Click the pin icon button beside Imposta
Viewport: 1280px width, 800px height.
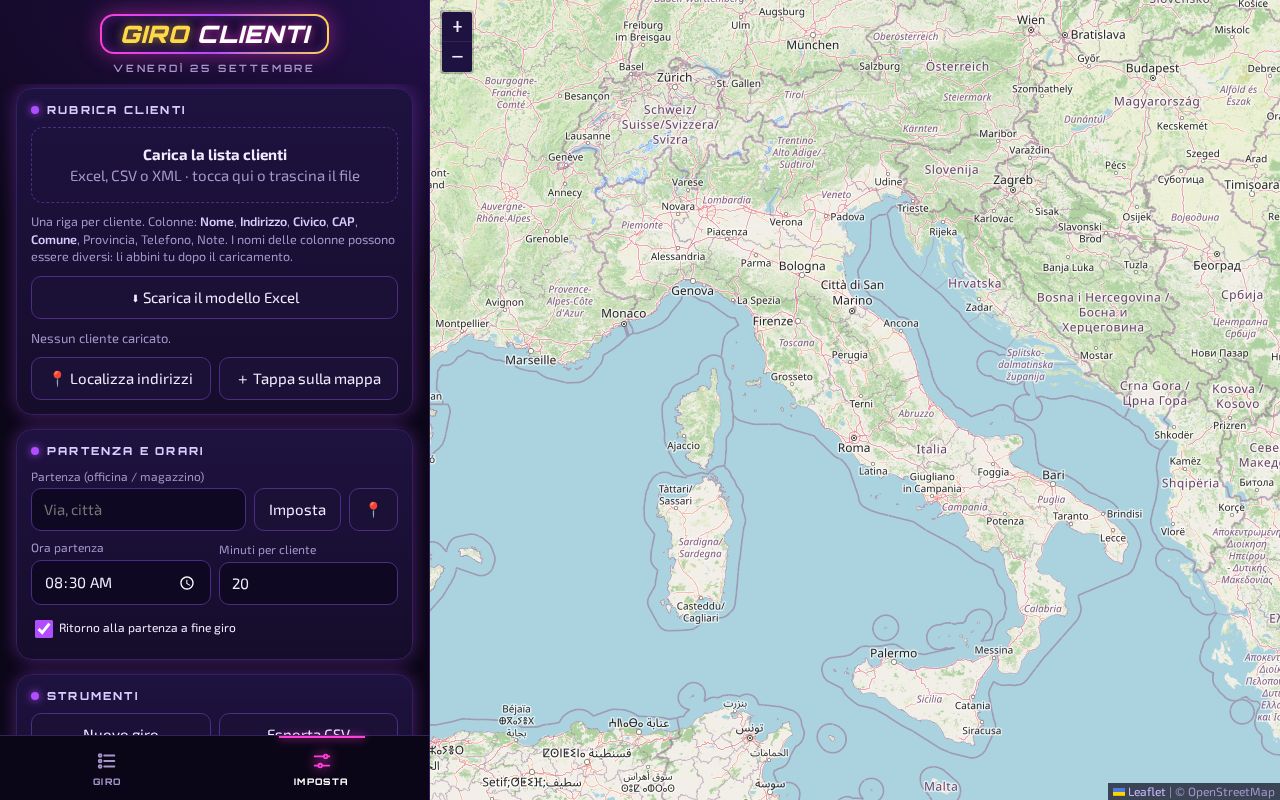pyautogui.click(x=373, y=510)
